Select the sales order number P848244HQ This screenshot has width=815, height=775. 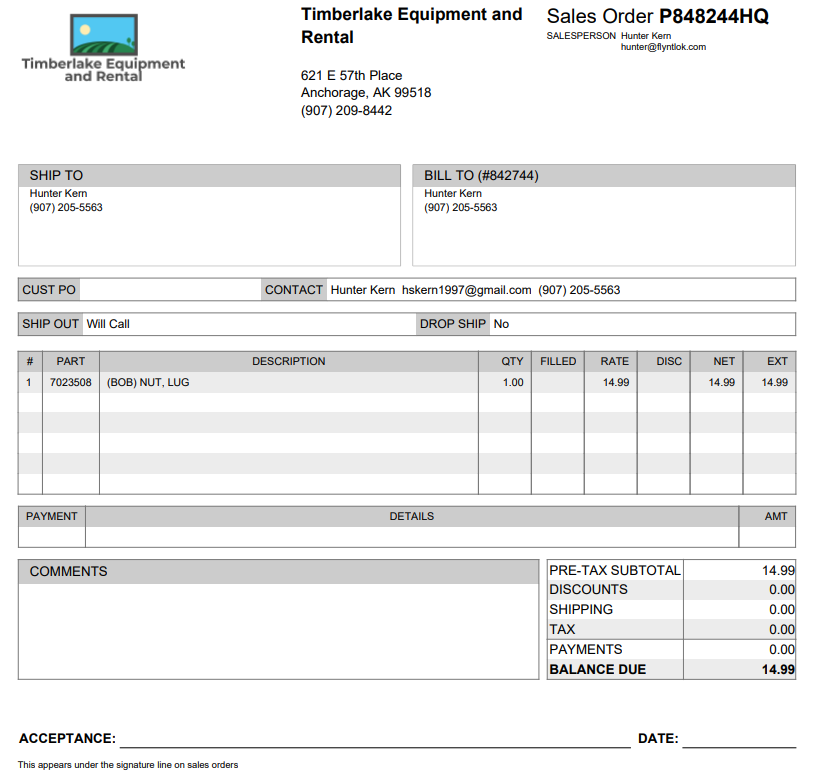(714, 17)
